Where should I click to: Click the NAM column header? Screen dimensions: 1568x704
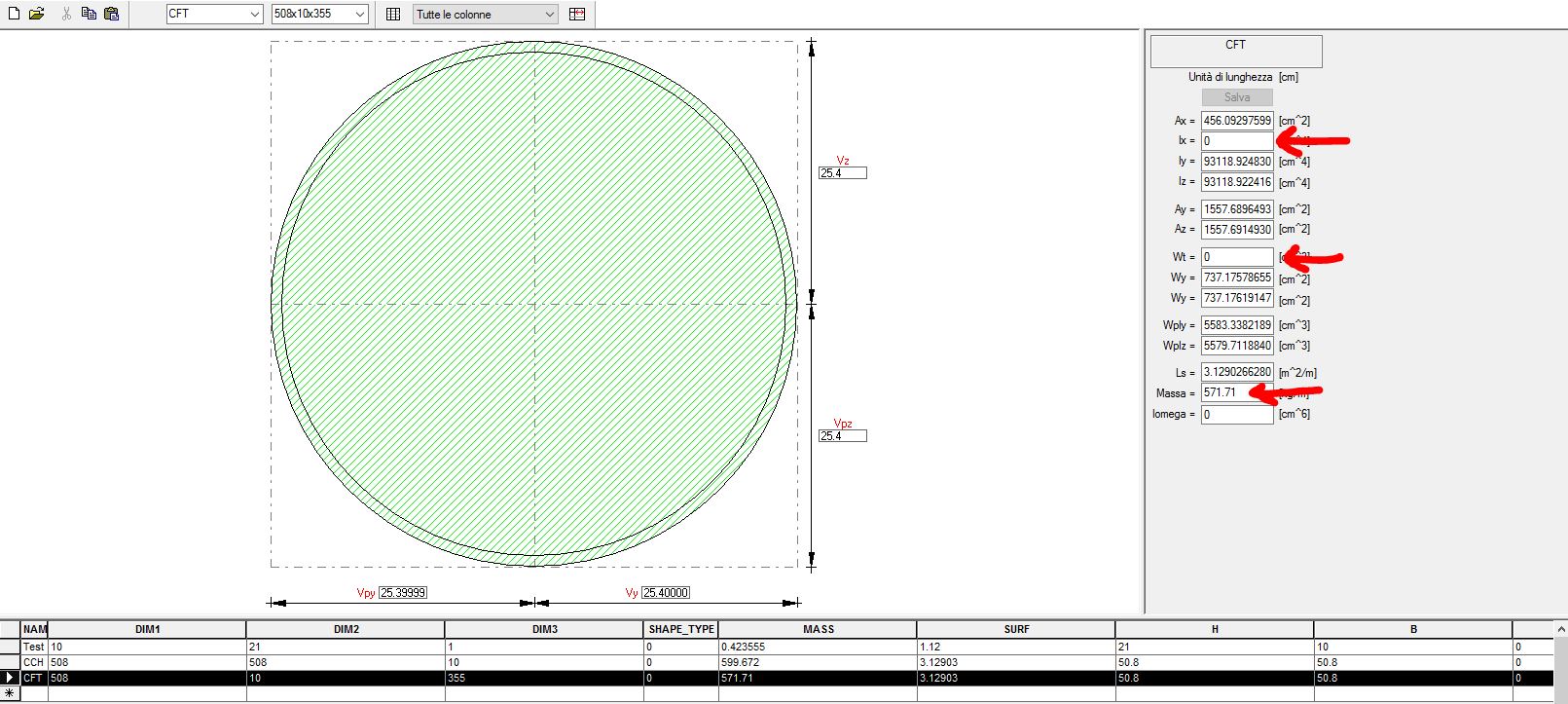pos(34,629)
